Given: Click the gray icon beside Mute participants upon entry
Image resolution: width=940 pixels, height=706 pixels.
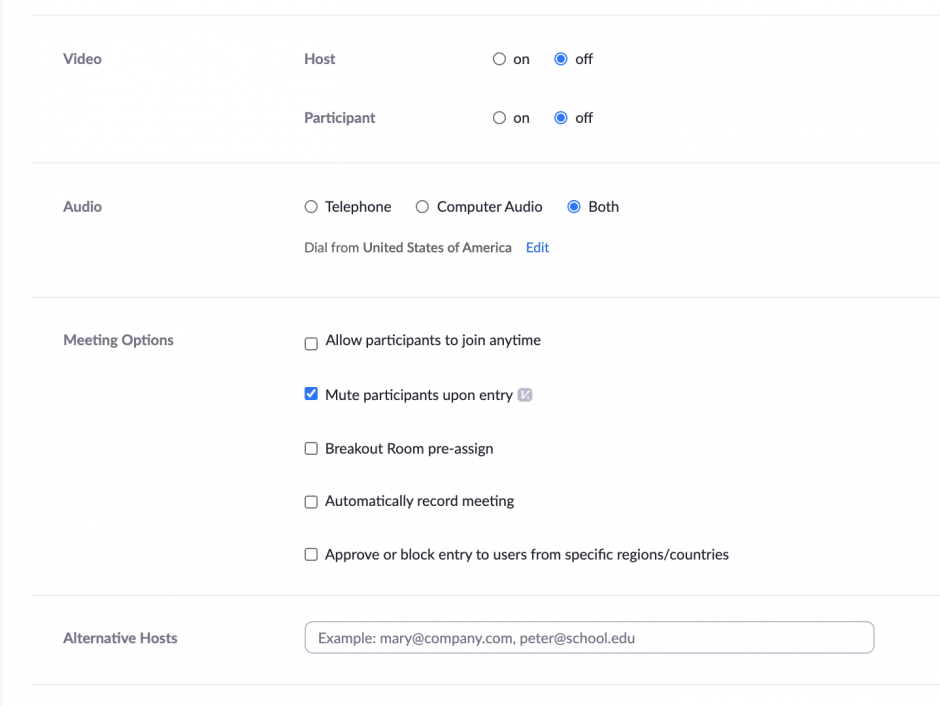Looking at the screenshot, I should (525, 395).
